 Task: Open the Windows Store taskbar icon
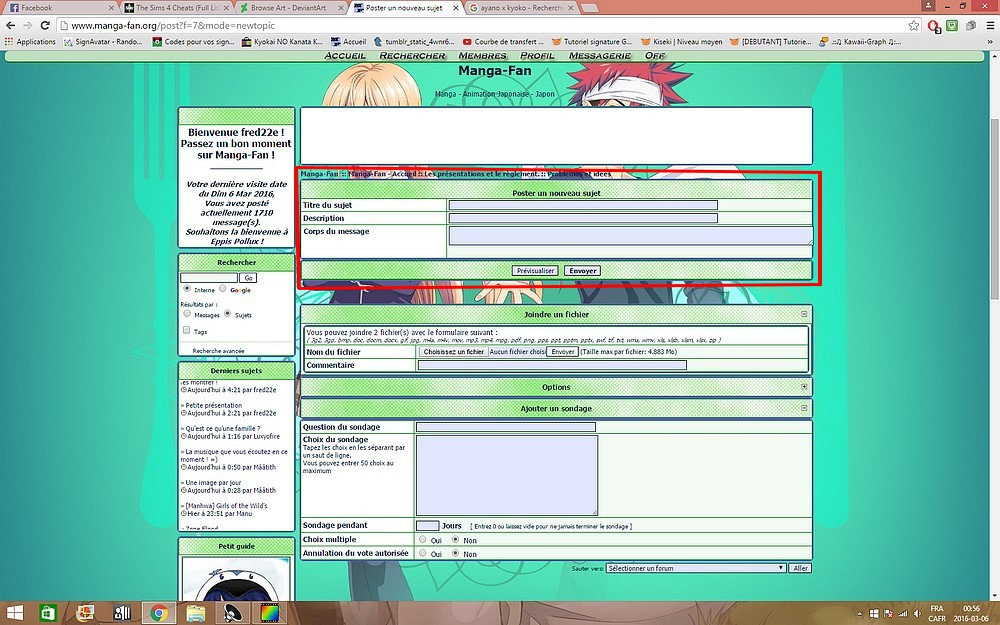point(48,614)
